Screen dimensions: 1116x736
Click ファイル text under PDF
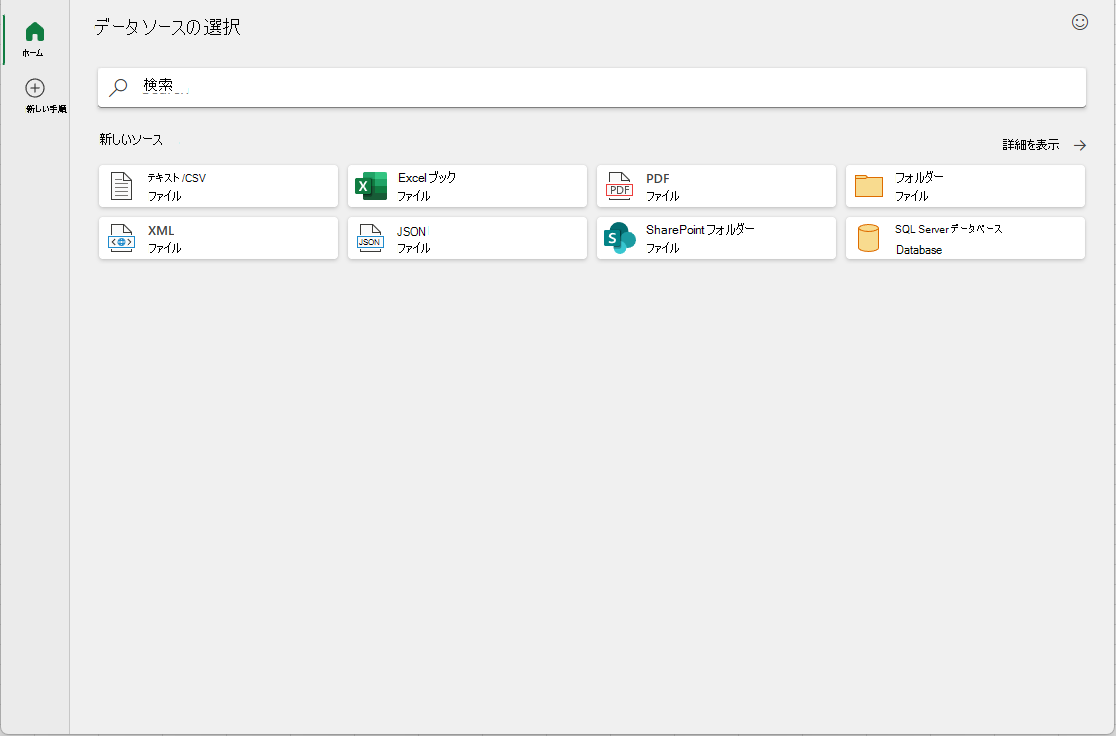tap(663, 196)
